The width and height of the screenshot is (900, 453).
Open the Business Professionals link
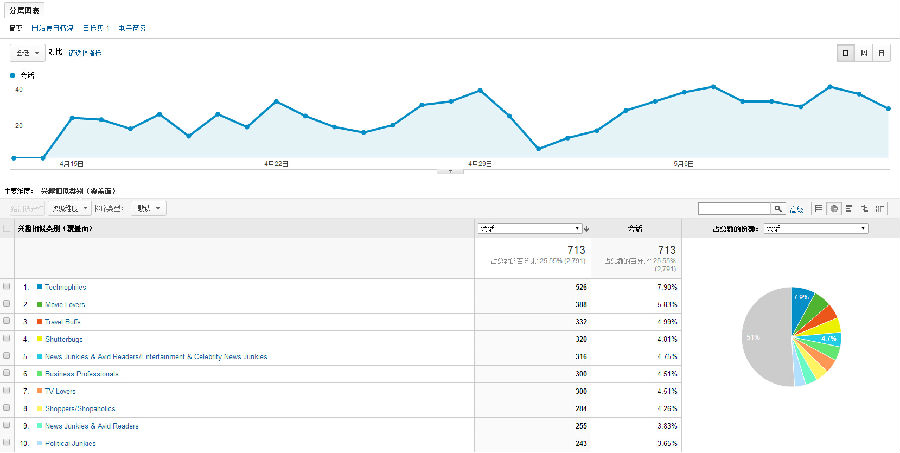tap(78, 374)
